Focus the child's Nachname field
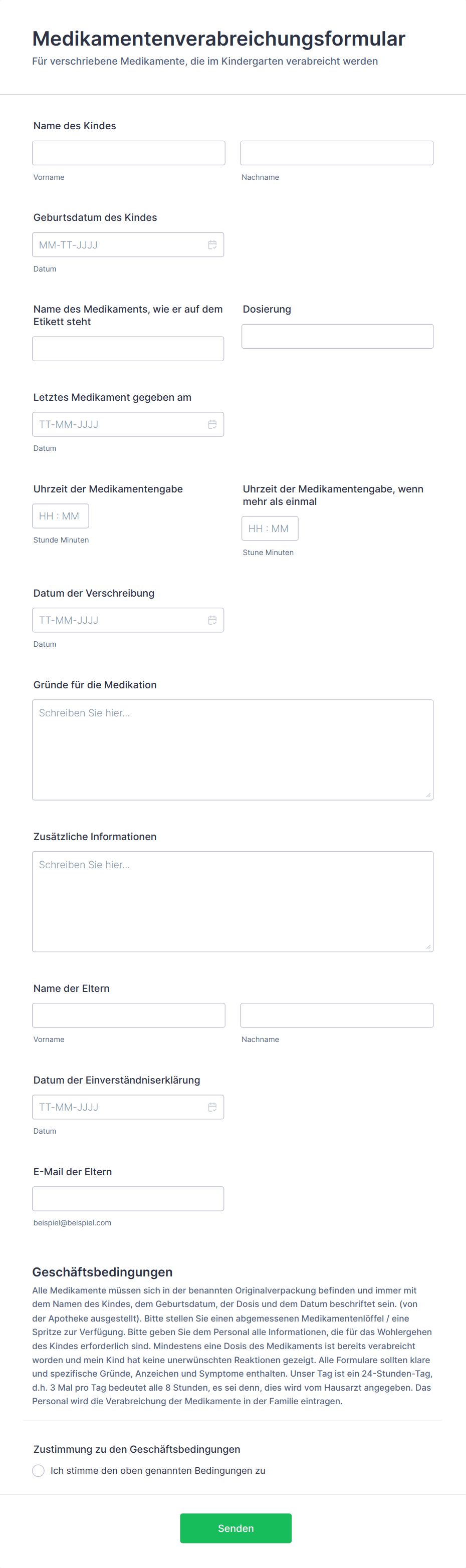 337,153
